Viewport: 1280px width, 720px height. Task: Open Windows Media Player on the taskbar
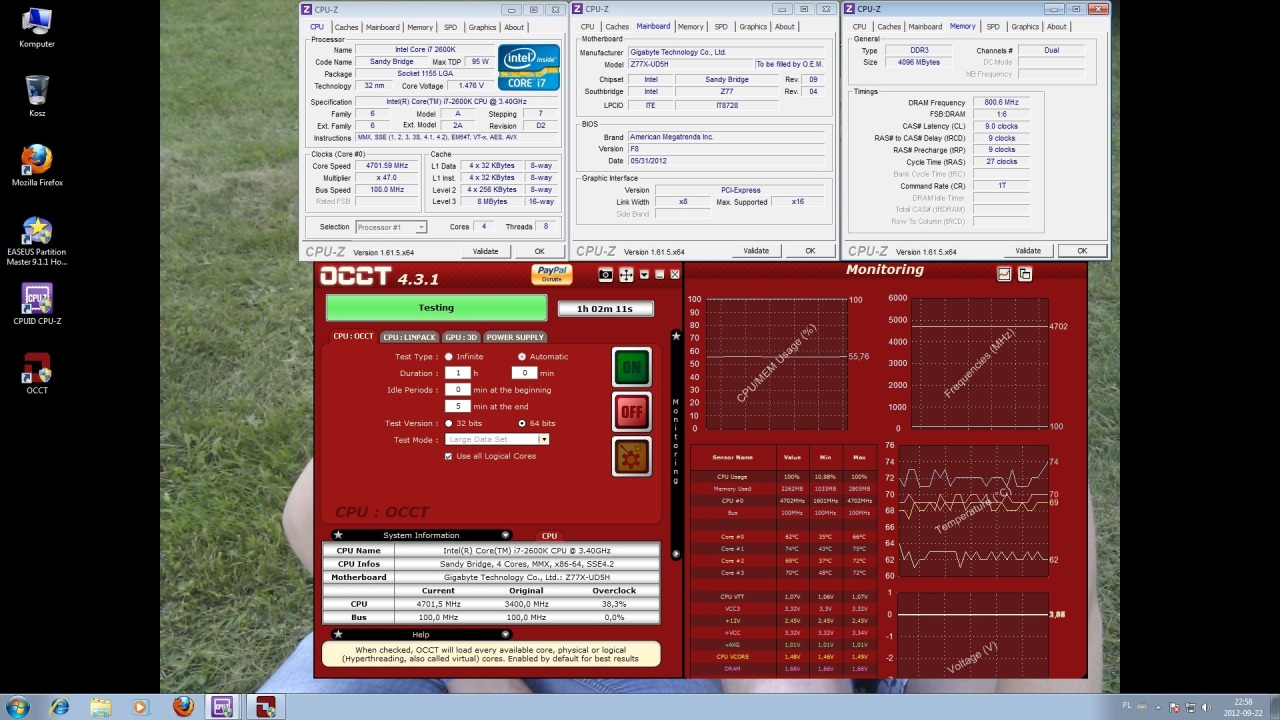141,707
